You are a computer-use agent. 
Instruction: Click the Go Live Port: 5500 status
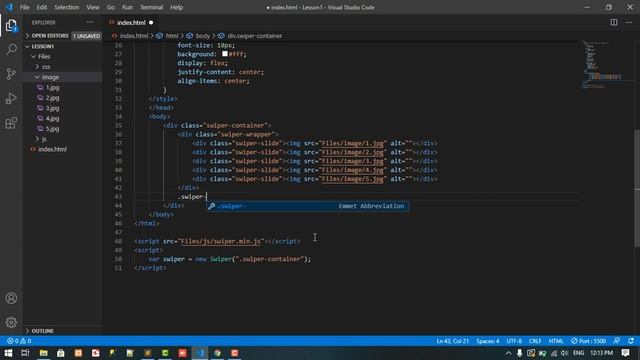[588, 341]
